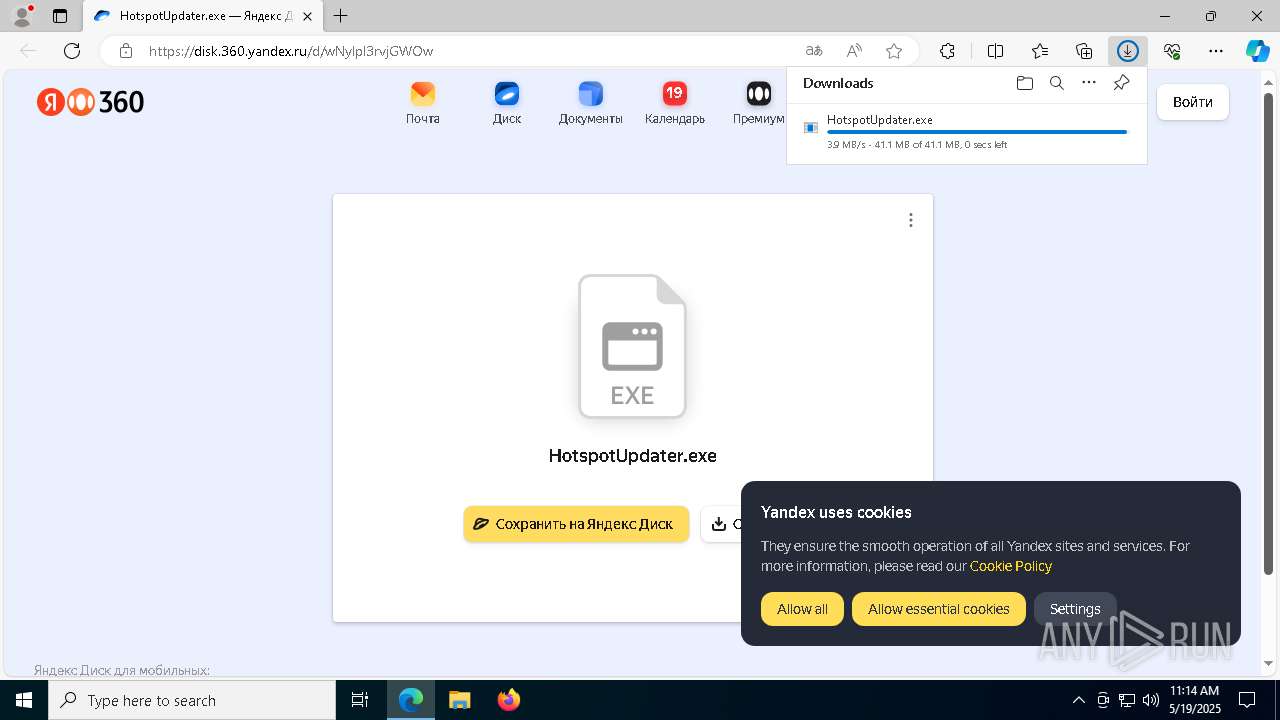
Task: Select the HotspotUpdater.exe browser tab
Action: (202, 16)
